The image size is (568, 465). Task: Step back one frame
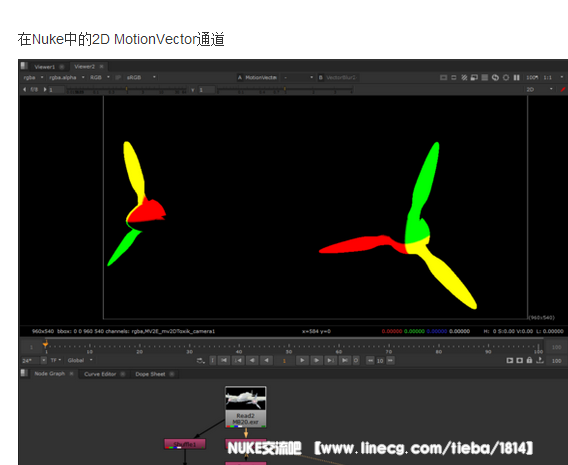tap(252, 361)
